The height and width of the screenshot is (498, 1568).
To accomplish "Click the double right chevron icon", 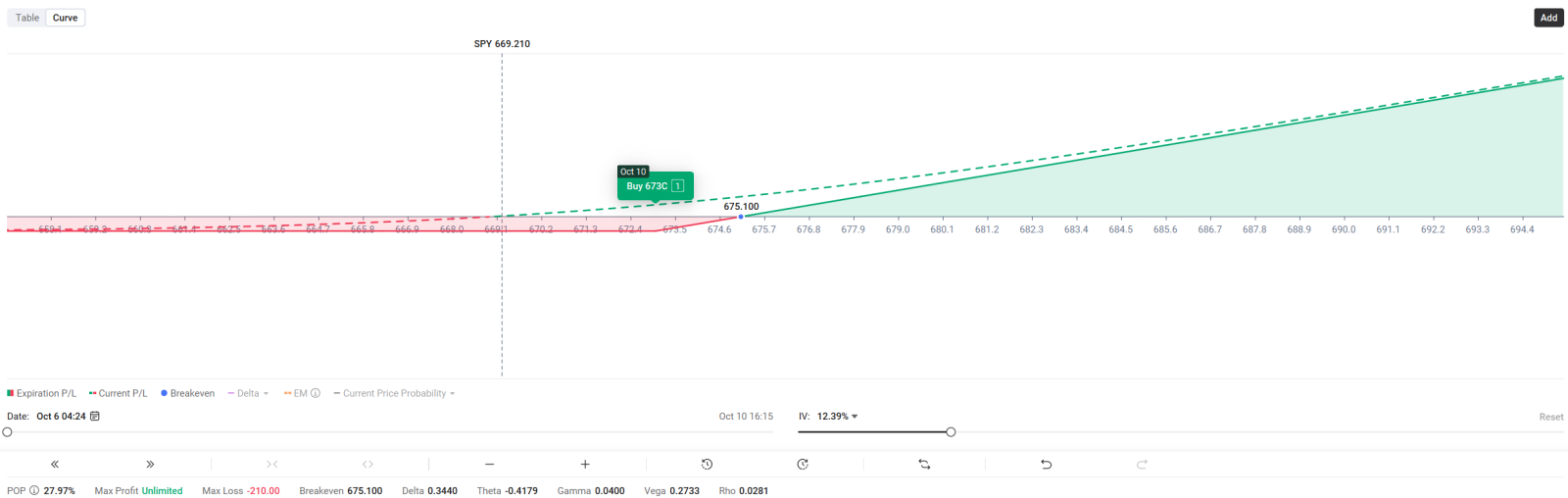I will 150,465.
